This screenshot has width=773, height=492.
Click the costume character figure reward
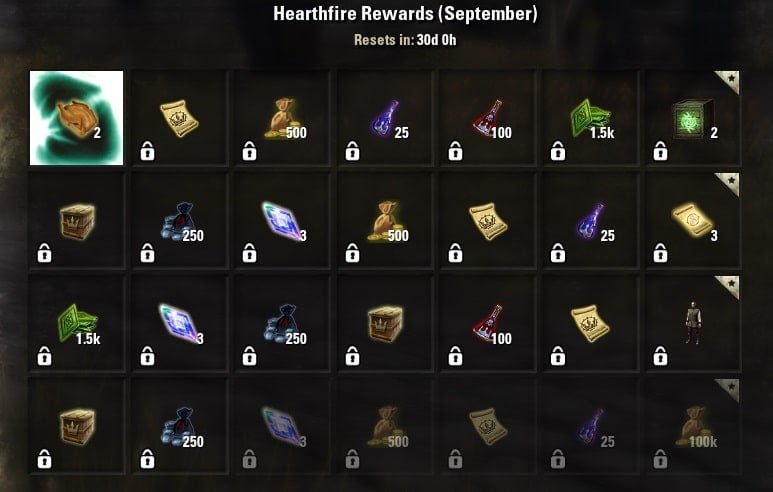point(693,324)
